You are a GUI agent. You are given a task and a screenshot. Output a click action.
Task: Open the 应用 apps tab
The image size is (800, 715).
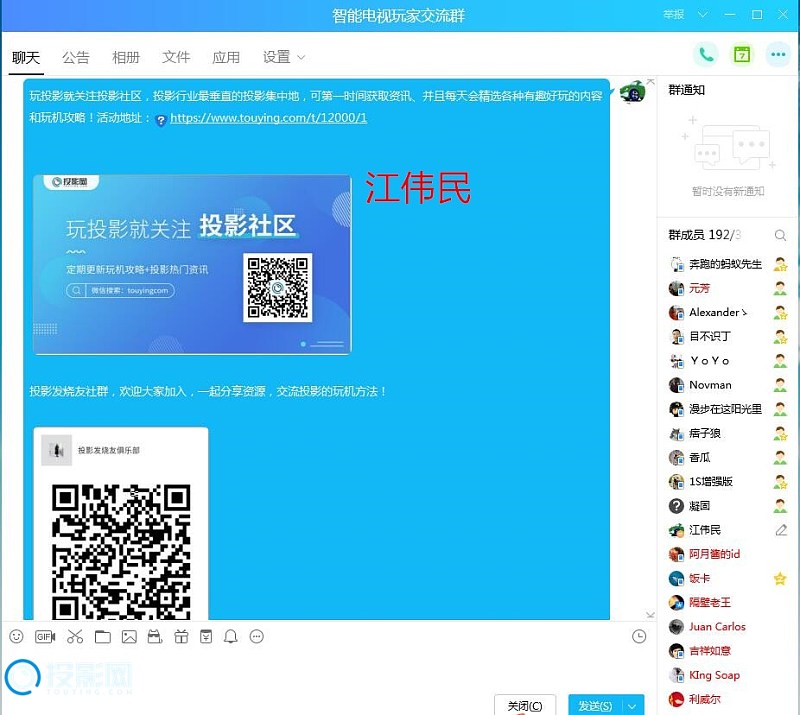tap(226, 58)
